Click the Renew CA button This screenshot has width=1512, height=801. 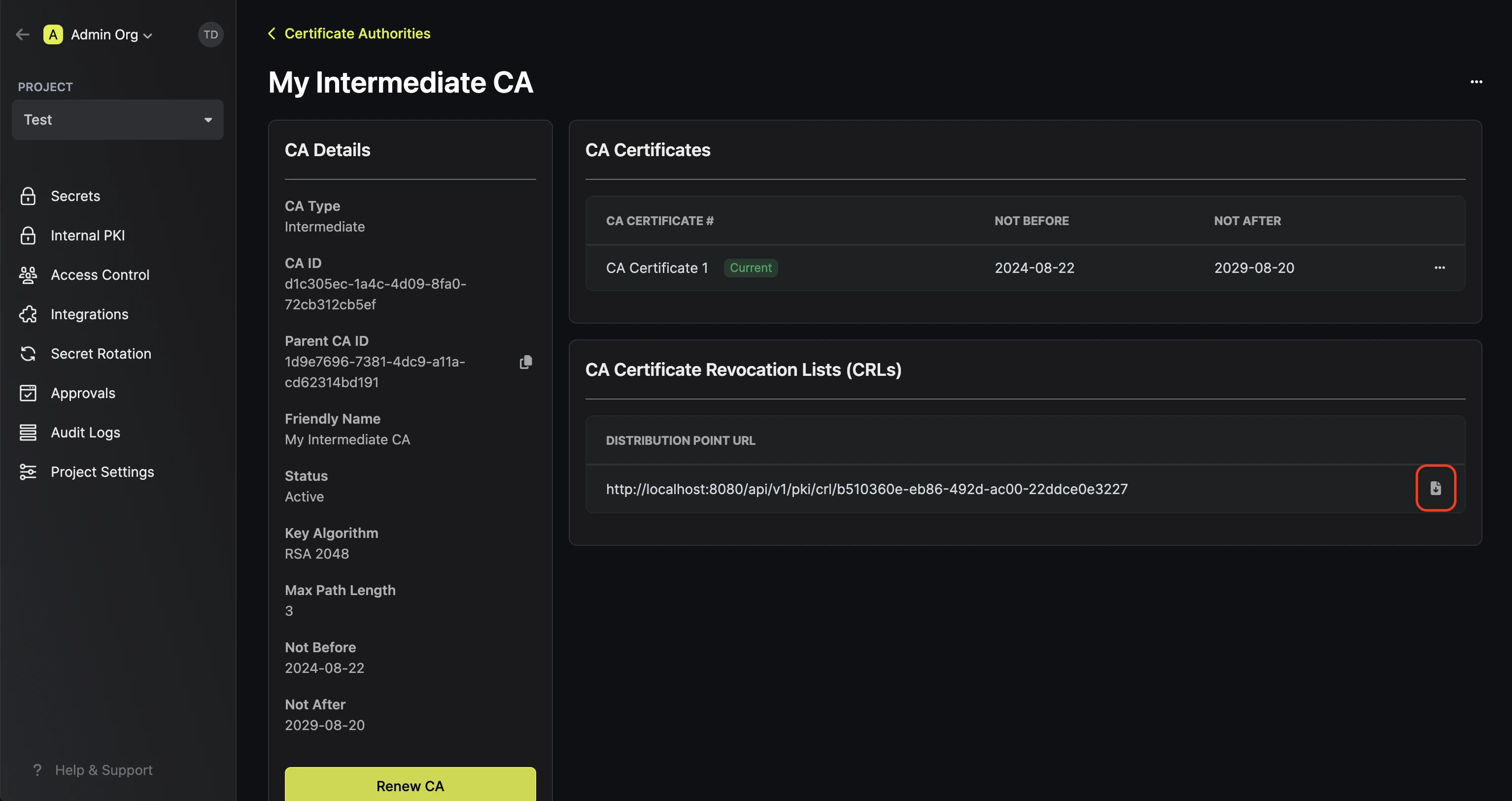(411, 785)
